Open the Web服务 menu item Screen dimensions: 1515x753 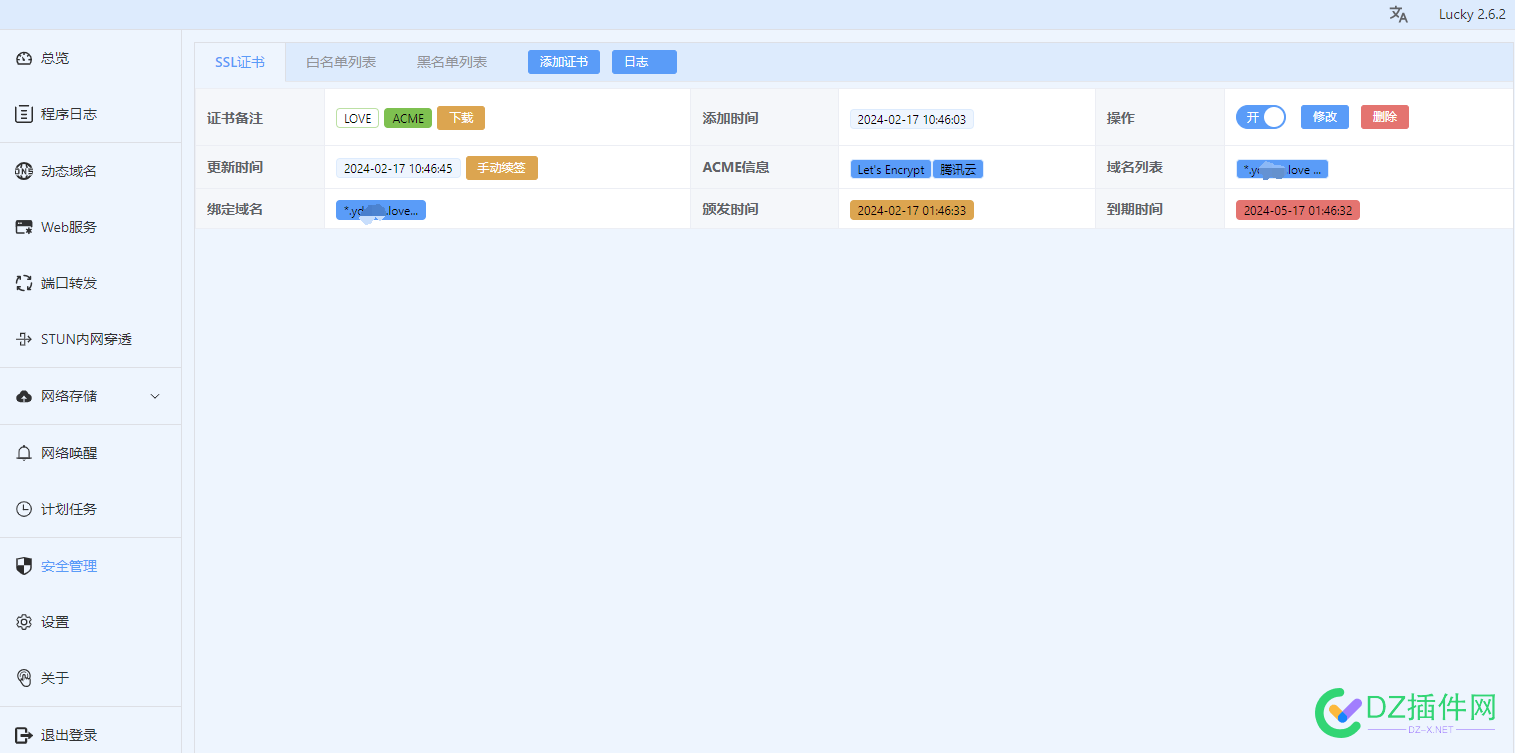90,227
